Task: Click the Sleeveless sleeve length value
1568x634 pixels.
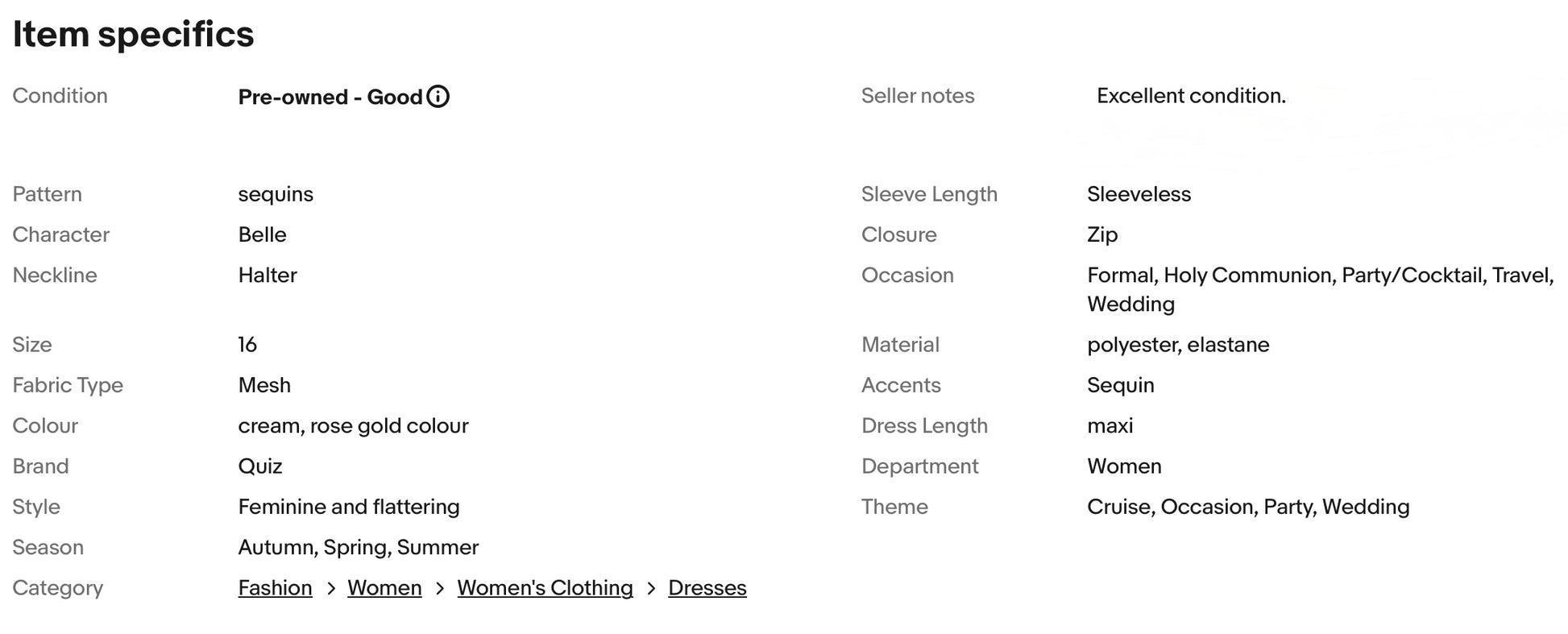Action: (1138, 194)
